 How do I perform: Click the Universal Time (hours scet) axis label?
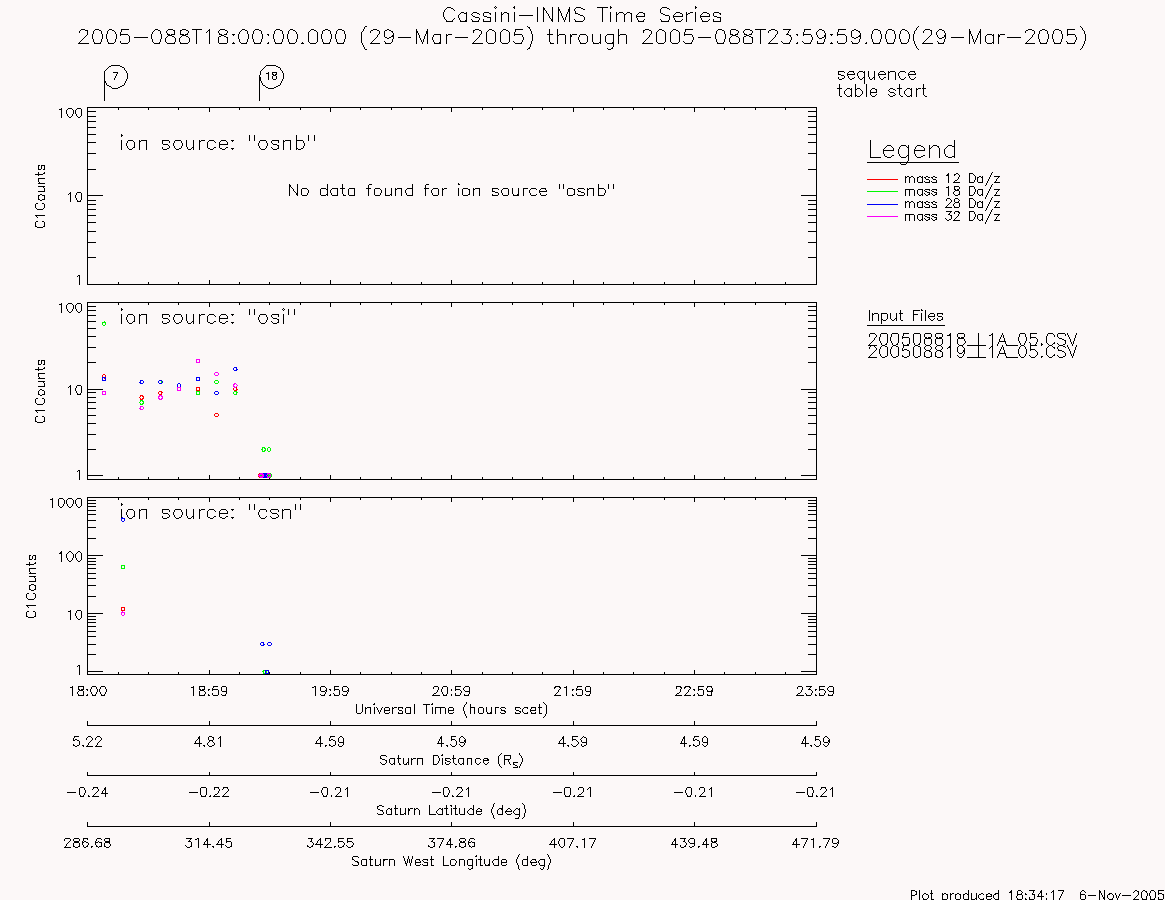452,710
